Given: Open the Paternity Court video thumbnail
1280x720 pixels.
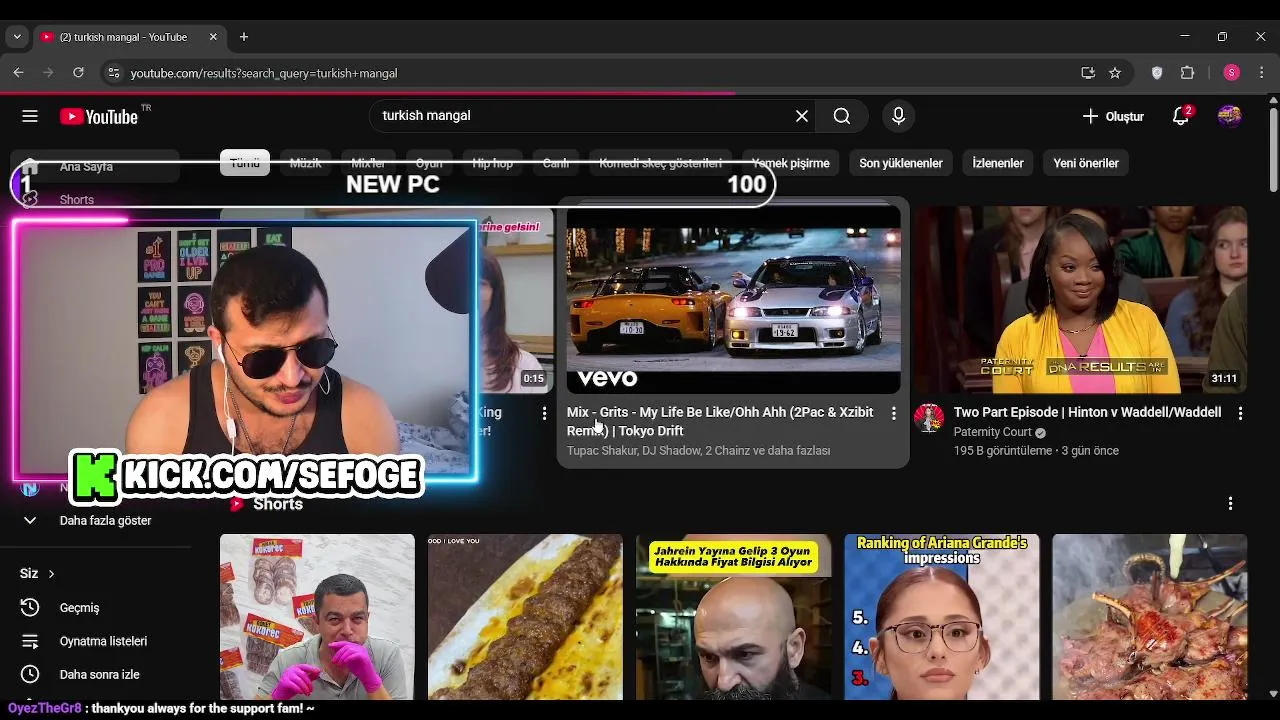Looking at the screenshot, I should click(1080, 300).
